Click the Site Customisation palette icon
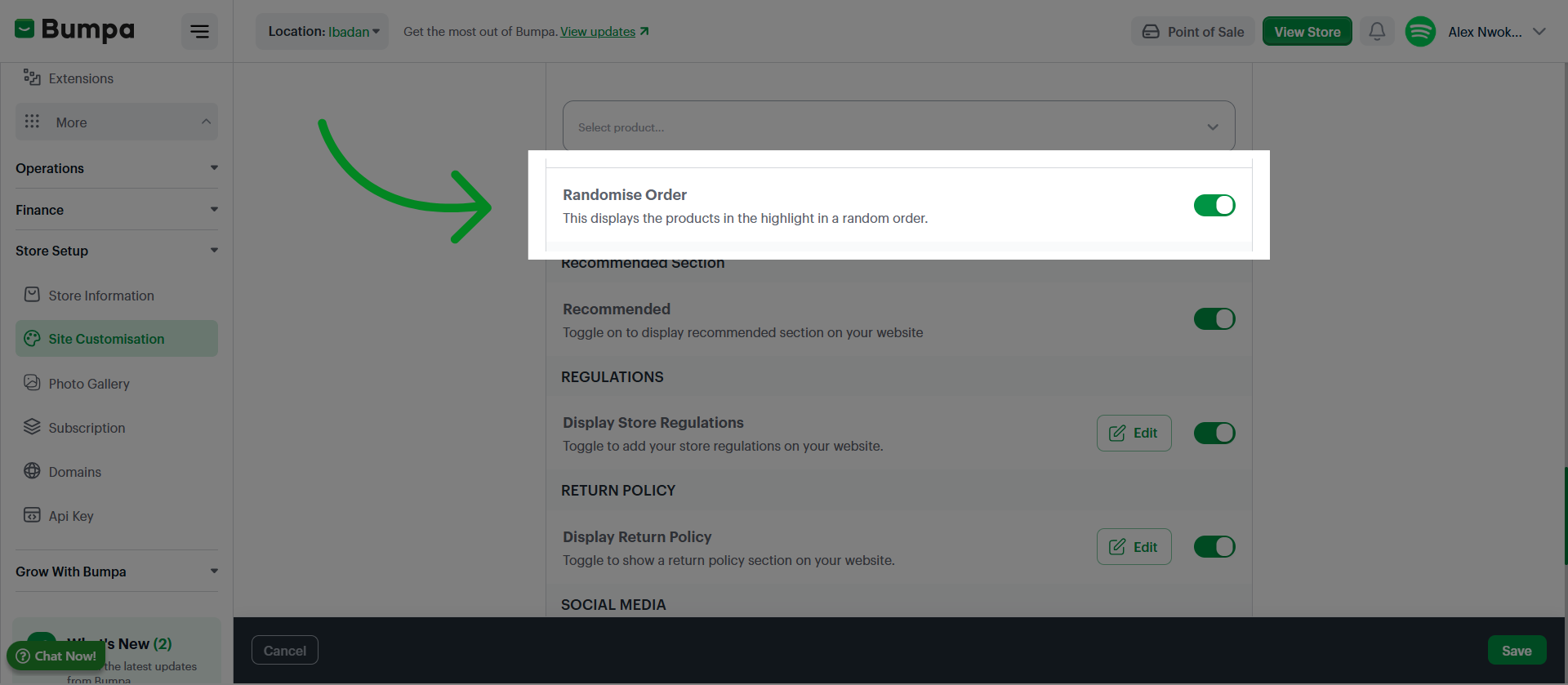The height and width of the screenshot is (685, 1568). pyautogui.click(x=32, y=338)
